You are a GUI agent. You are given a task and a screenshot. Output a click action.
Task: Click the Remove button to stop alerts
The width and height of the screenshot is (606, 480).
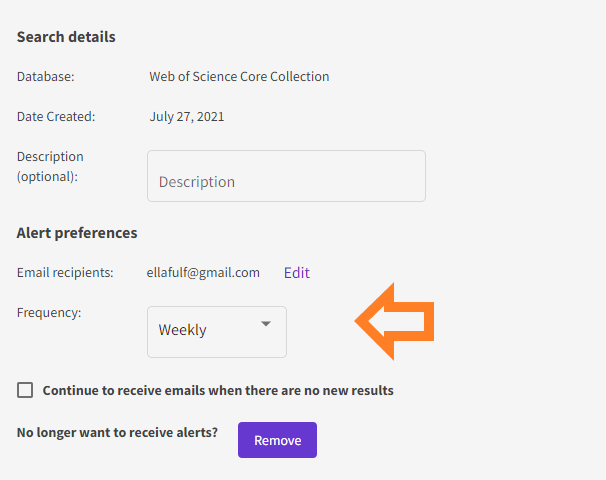point(277,440)
